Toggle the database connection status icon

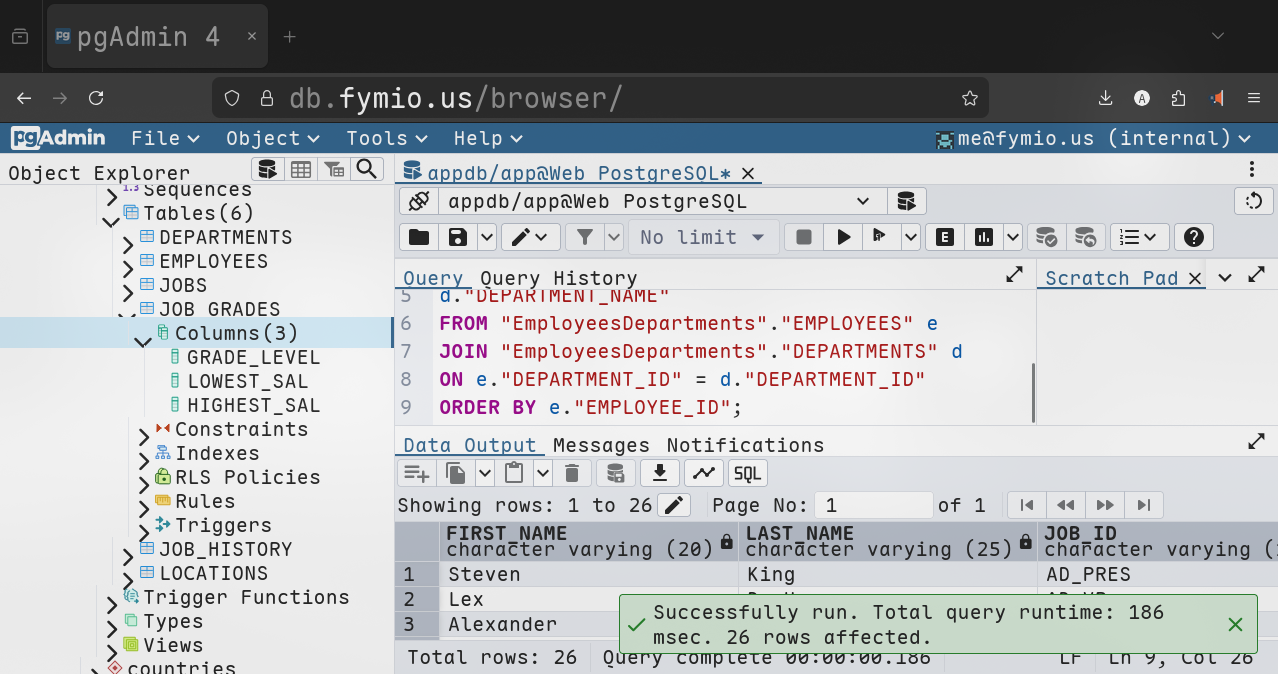419,201
